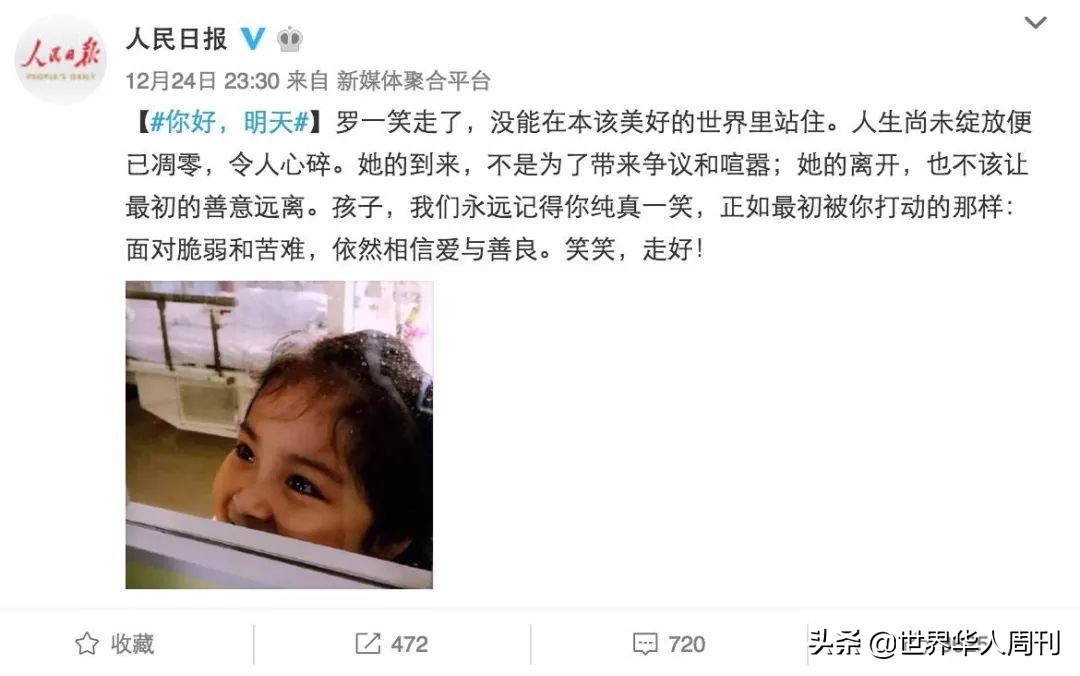This screenshot has height=676, width=1080.
Task: Click the comment bubble icon
Action: coord(645,644)
